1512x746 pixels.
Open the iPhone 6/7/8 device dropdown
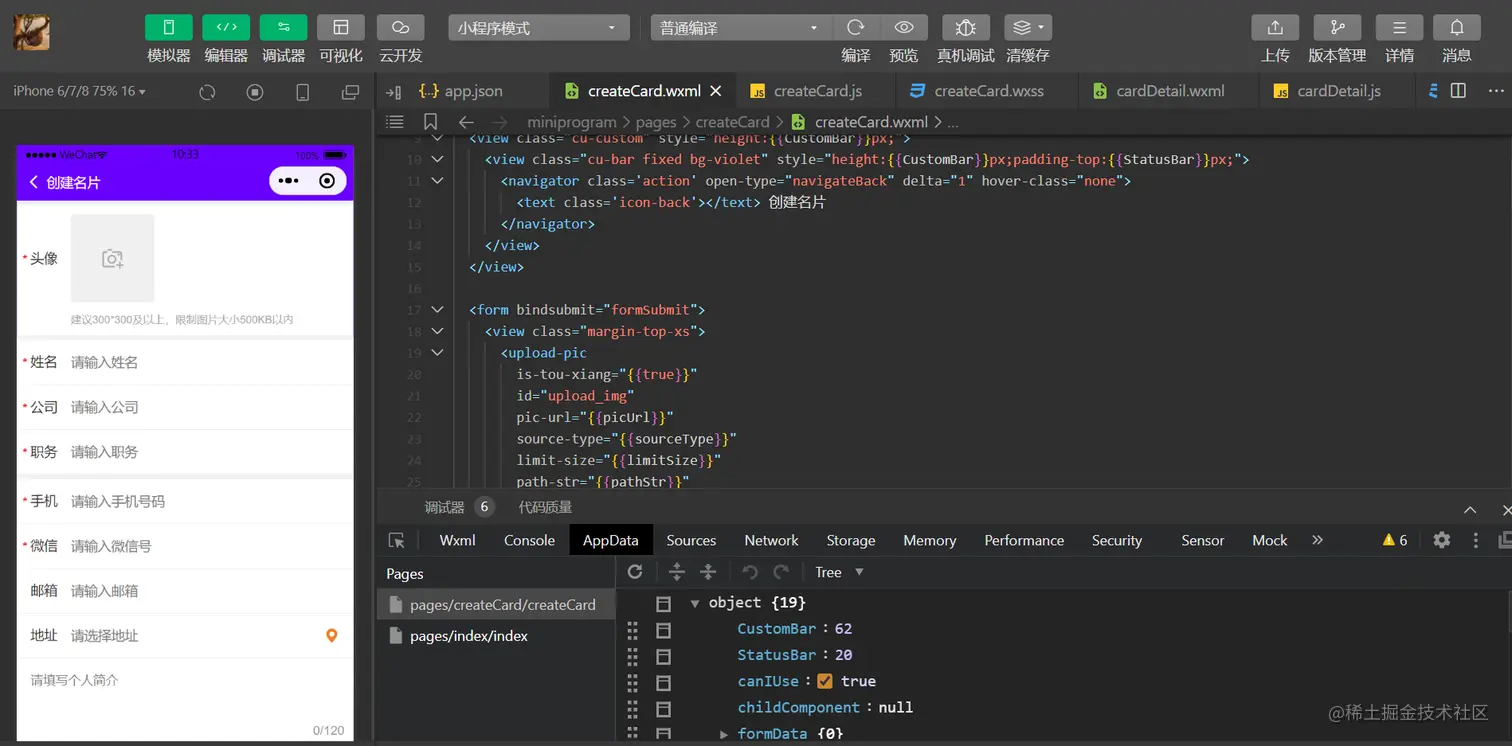pos(79,91)
